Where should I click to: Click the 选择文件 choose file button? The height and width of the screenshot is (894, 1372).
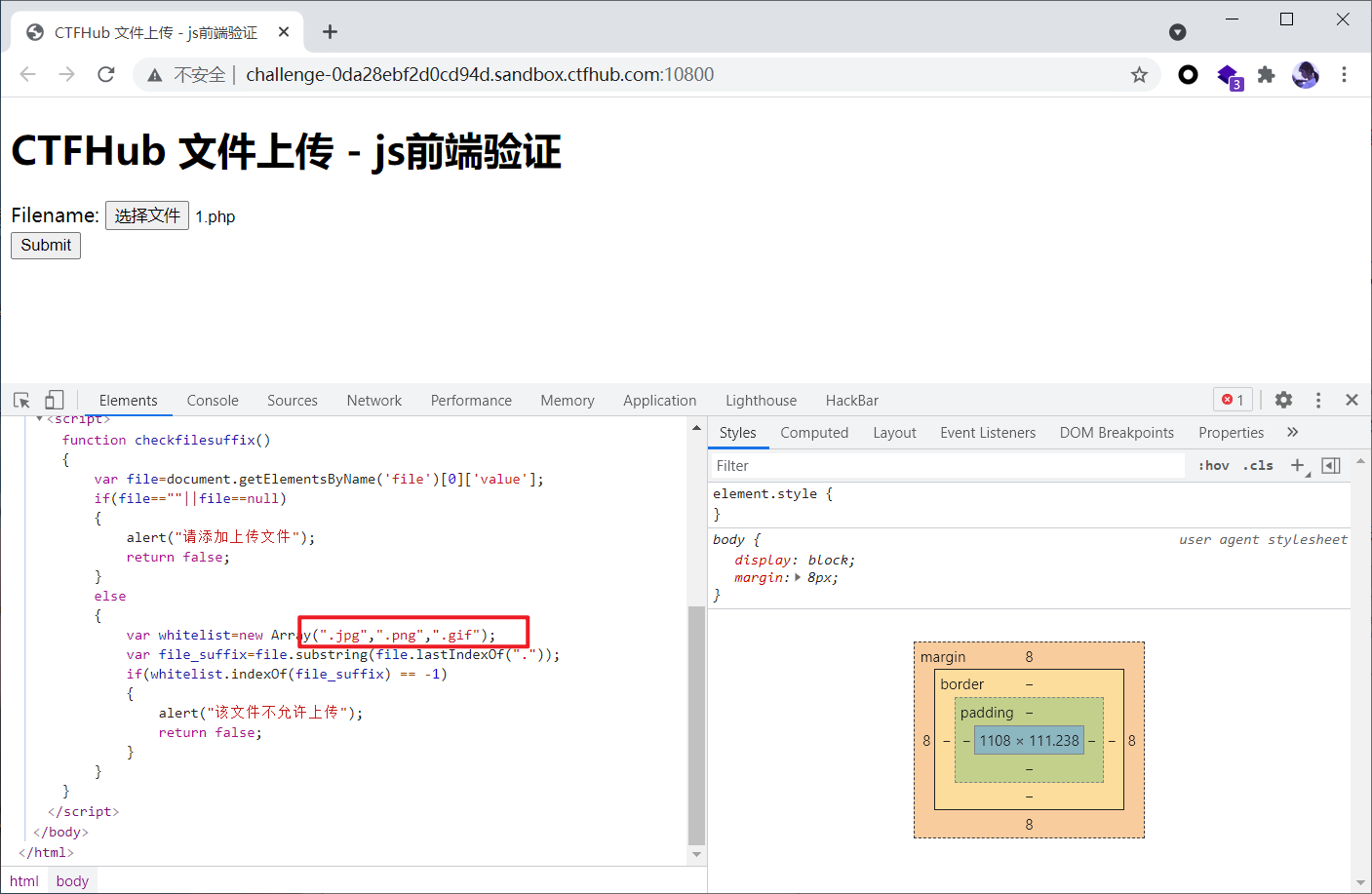point(147,215)
